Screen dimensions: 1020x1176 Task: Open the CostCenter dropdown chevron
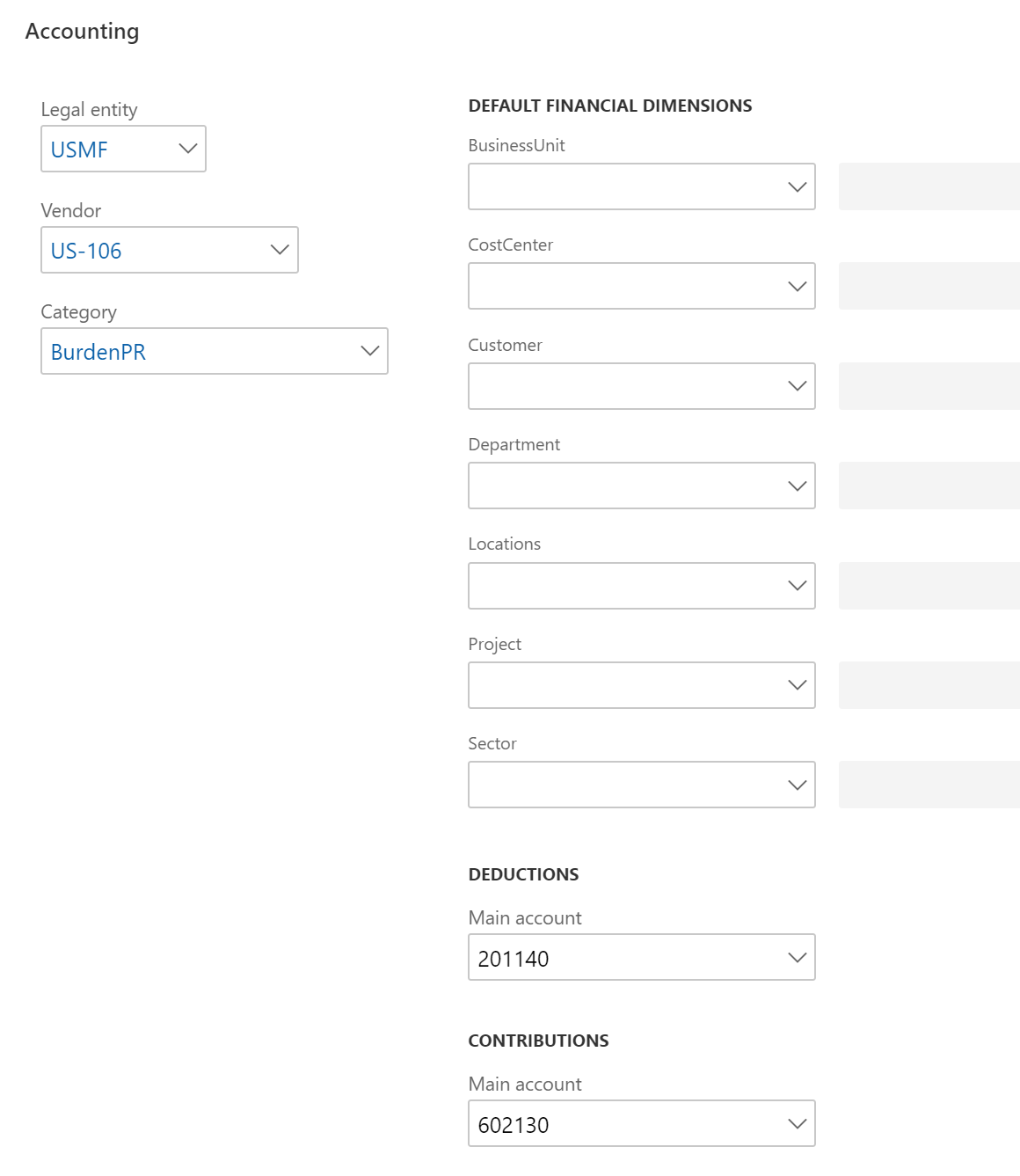(x=797, y=286)
